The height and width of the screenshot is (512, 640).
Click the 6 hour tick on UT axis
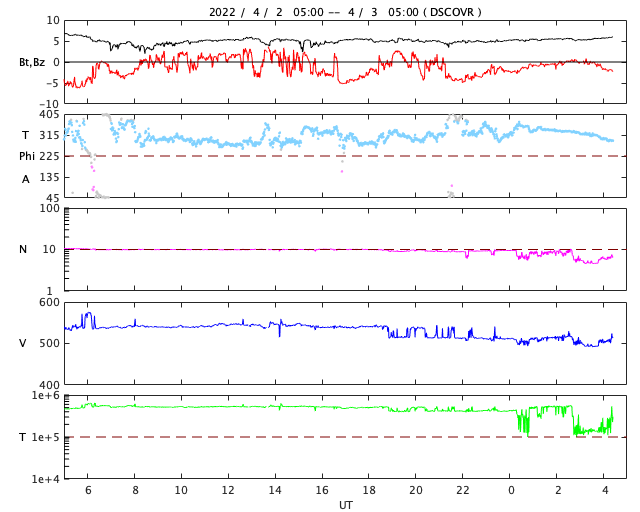(88, 490)
